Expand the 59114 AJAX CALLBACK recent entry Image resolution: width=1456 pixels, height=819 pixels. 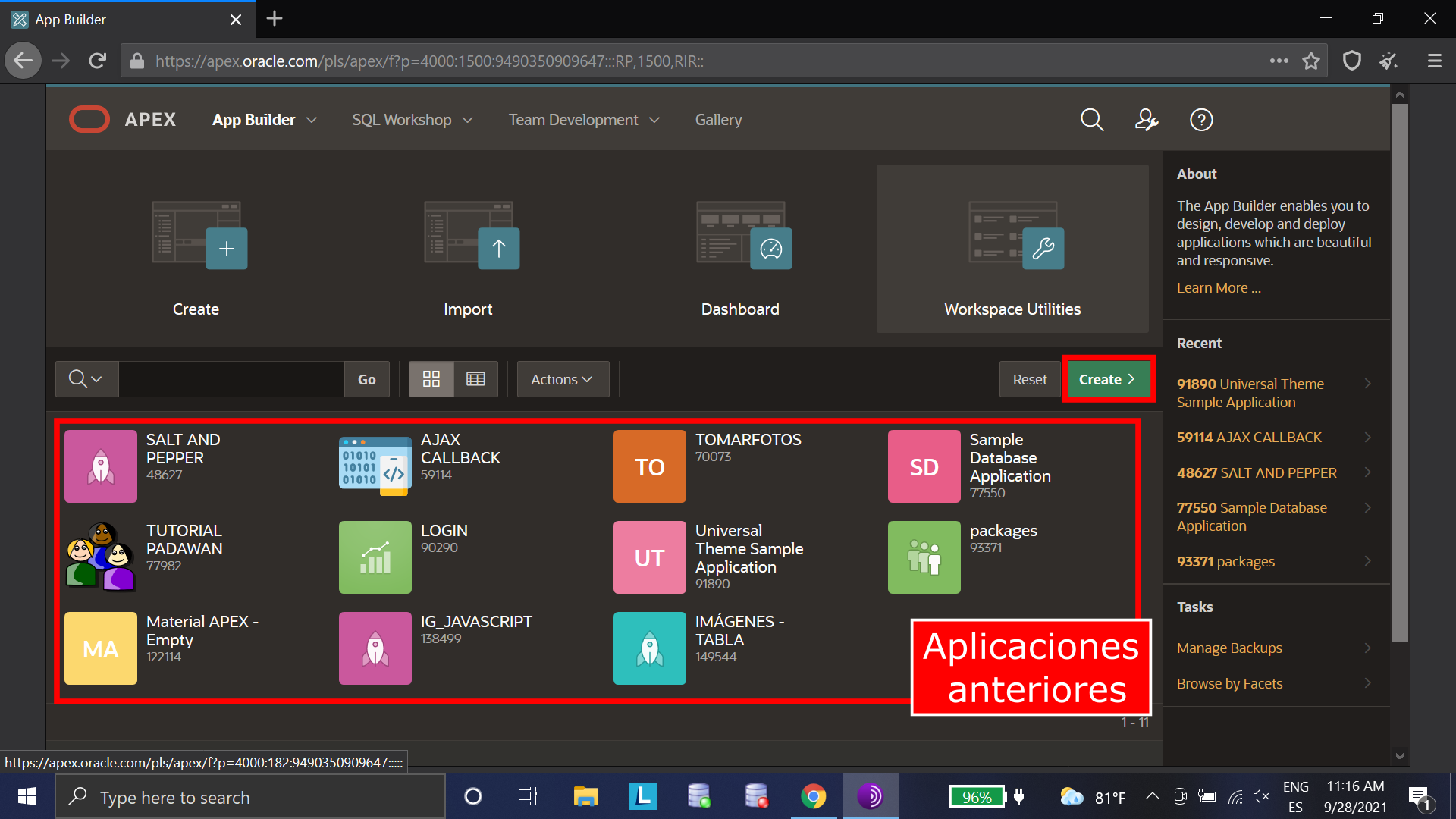[x=1367, y=438]
